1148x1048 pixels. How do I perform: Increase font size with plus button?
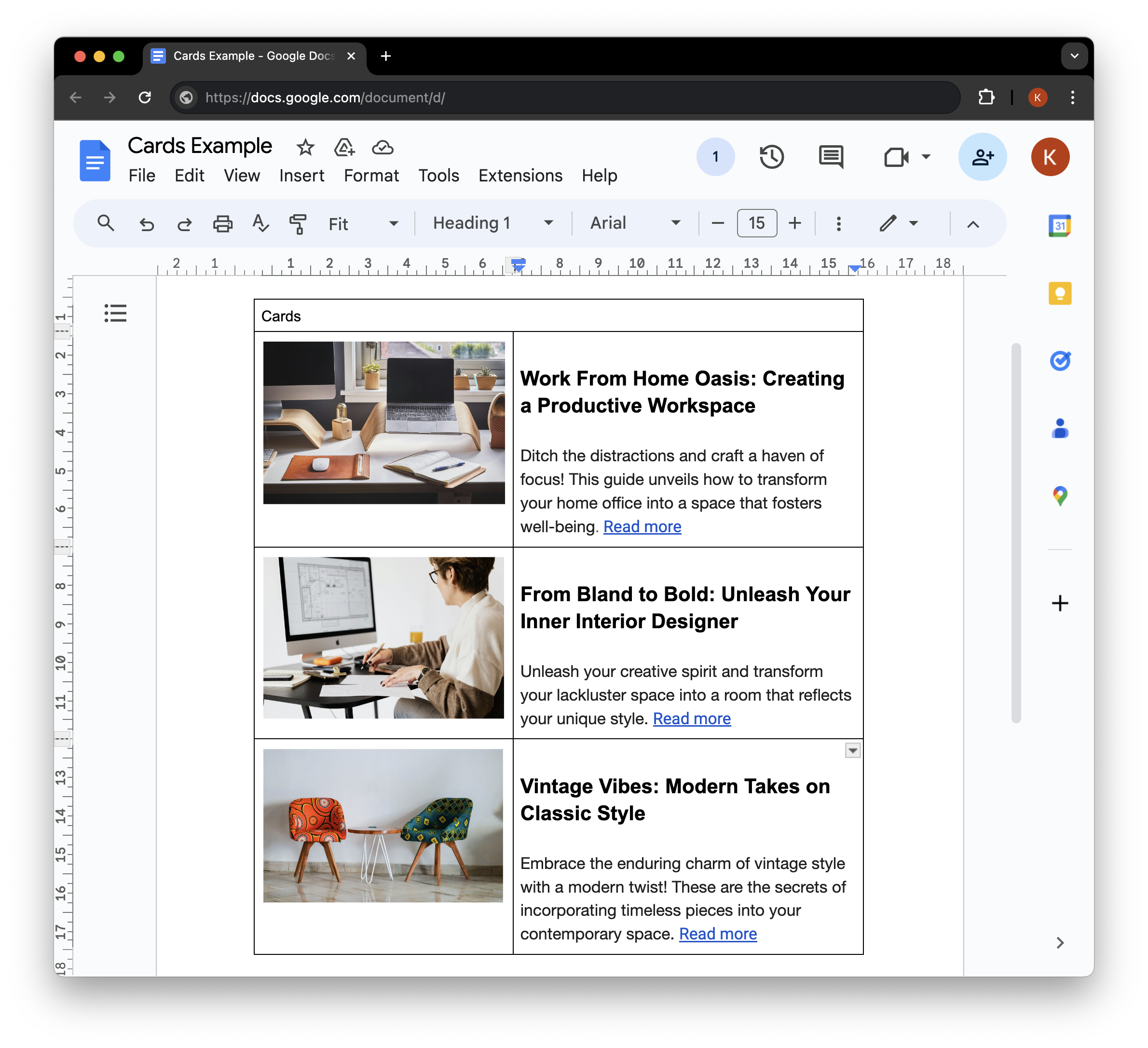click(x=794, y=223)
